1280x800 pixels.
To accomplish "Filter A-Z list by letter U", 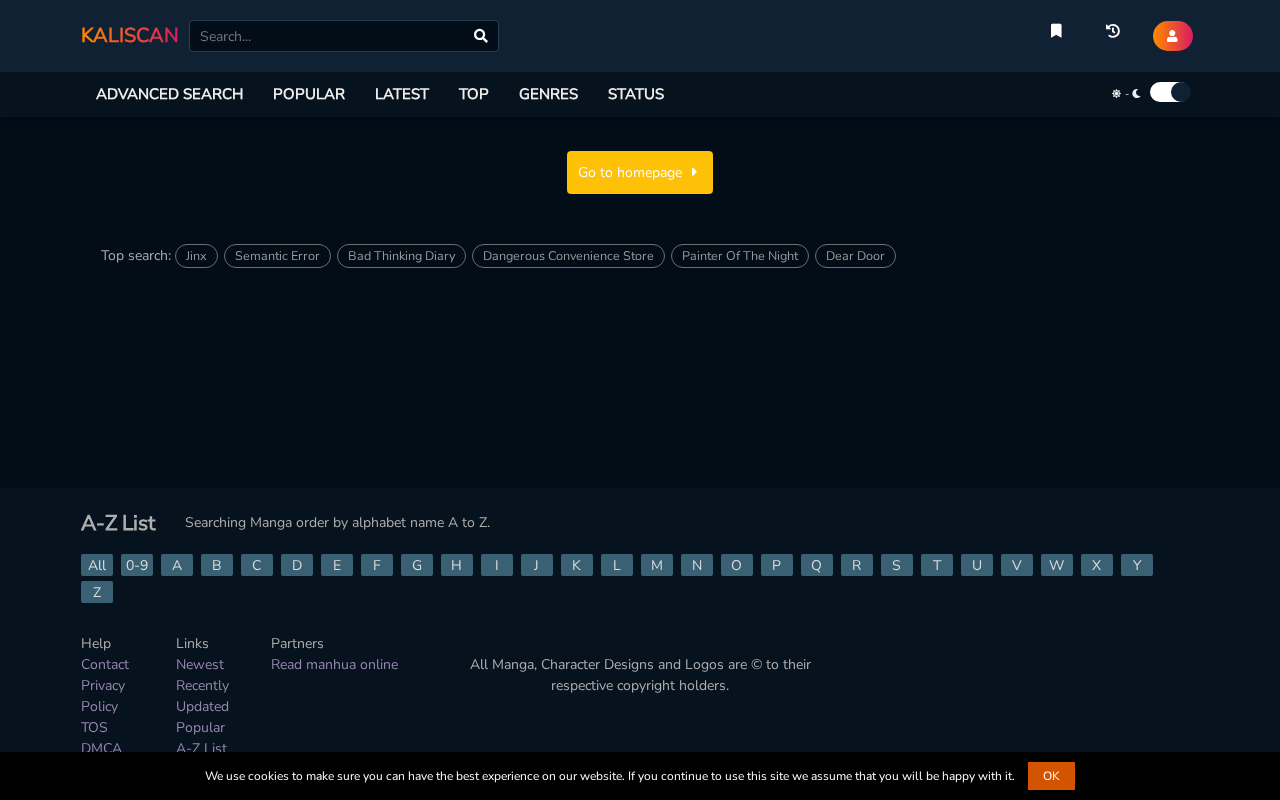I will pos(977,565).
